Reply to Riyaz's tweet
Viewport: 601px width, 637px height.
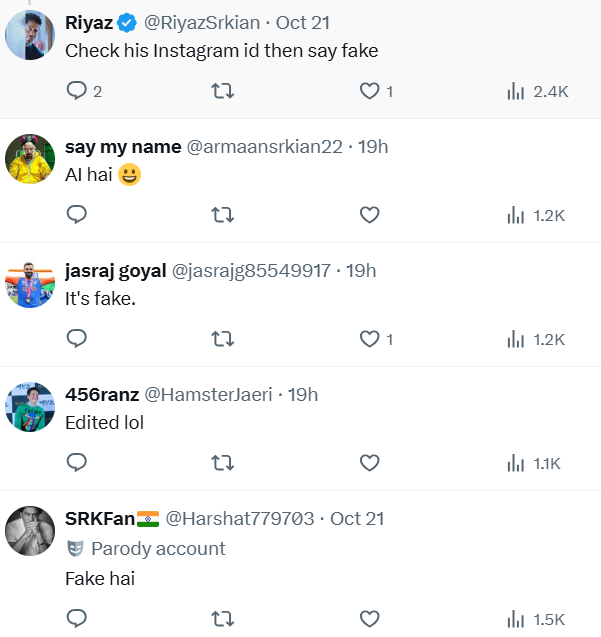coord(77,91)
